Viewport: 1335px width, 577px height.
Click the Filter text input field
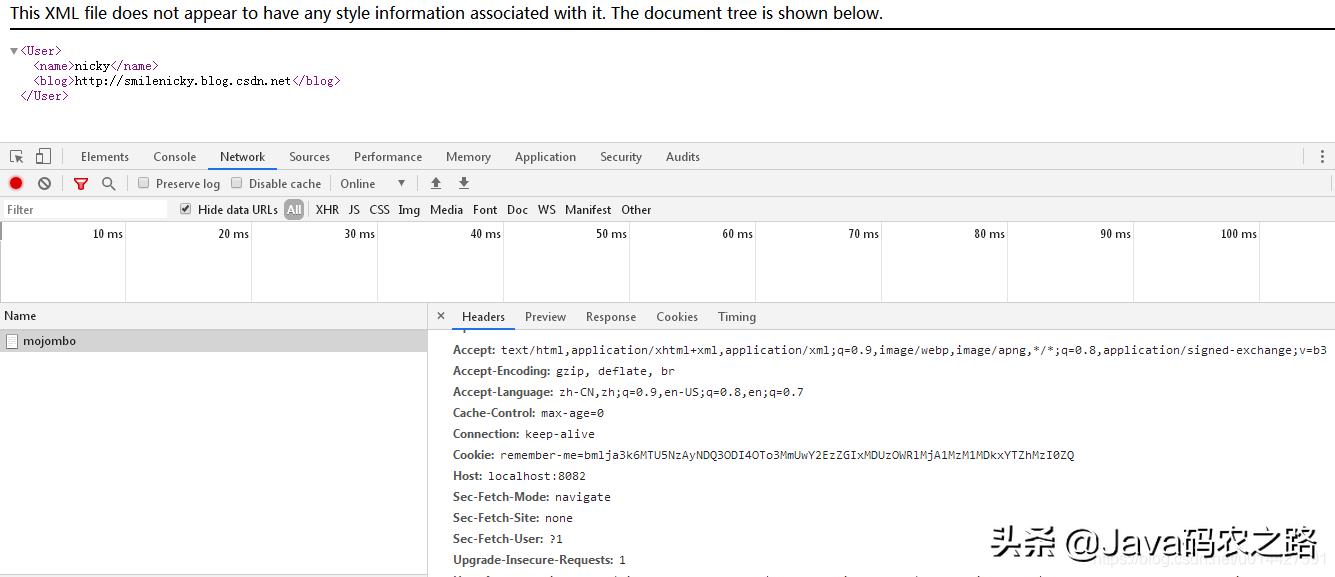[85, 210]
